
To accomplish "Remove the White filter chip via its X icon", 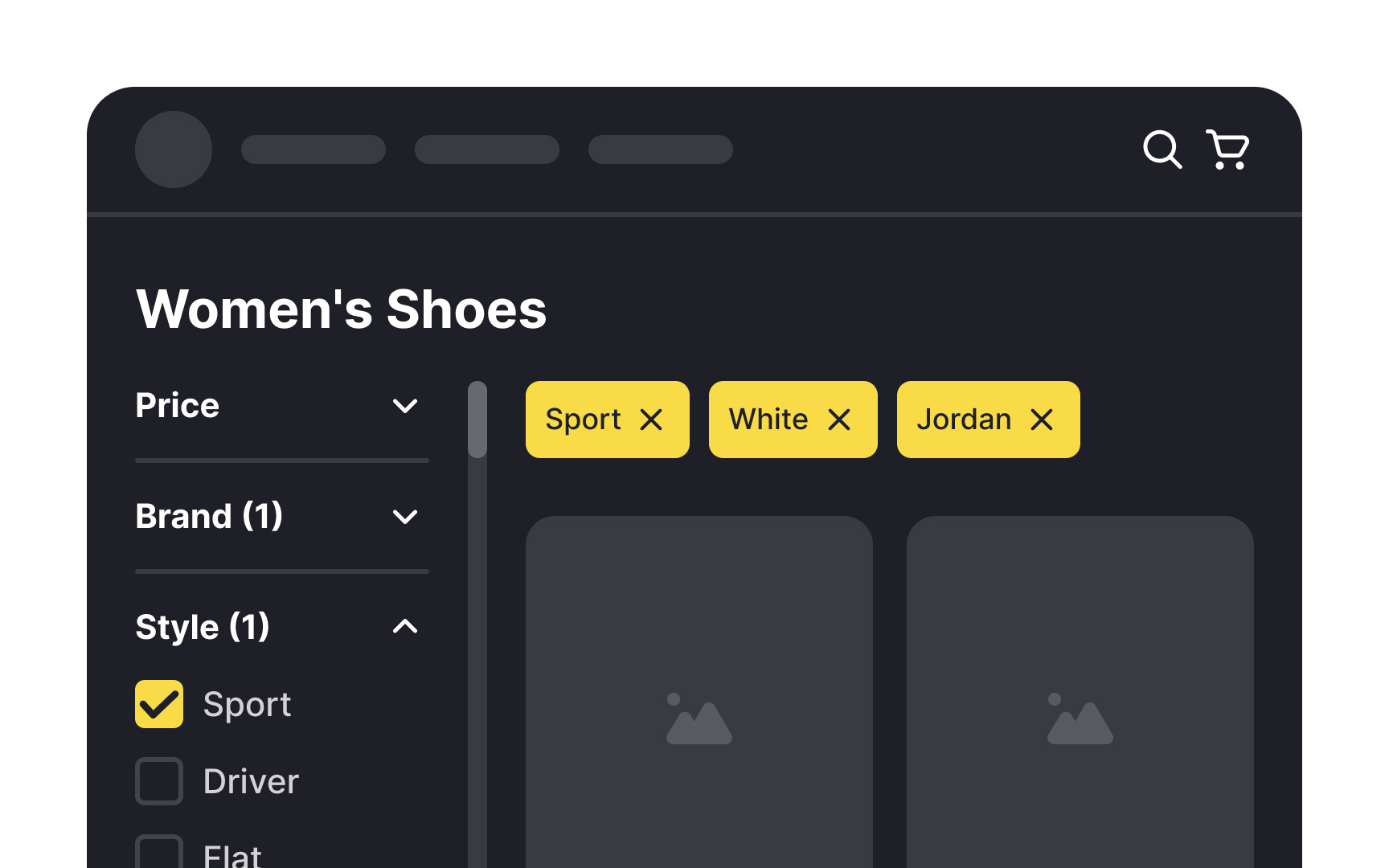I will [x=840, y=420].
